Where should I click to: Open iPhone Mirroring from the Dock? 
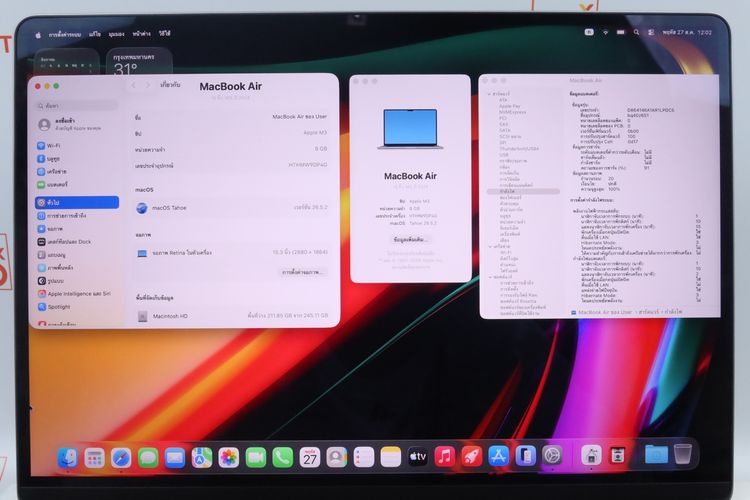tap(525, 456)
